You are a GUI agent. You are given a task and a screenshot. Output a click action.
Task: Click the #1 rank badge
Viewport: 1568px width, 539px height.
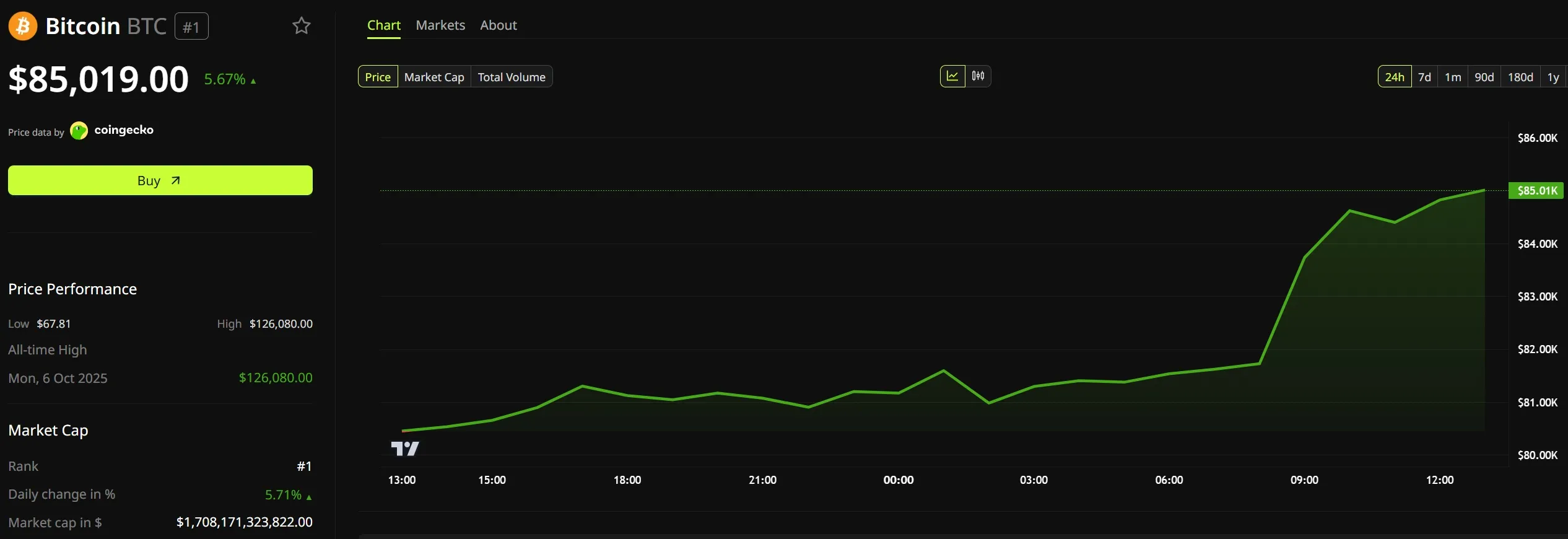191,27
